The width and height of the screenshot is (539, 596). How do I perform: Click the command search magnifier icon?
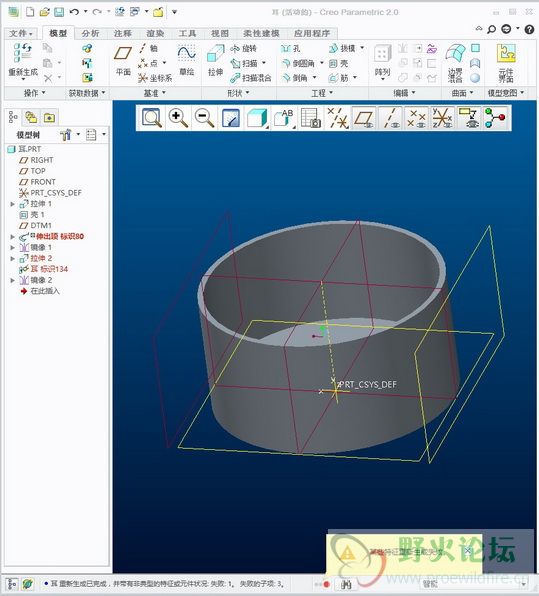[491, 29]
